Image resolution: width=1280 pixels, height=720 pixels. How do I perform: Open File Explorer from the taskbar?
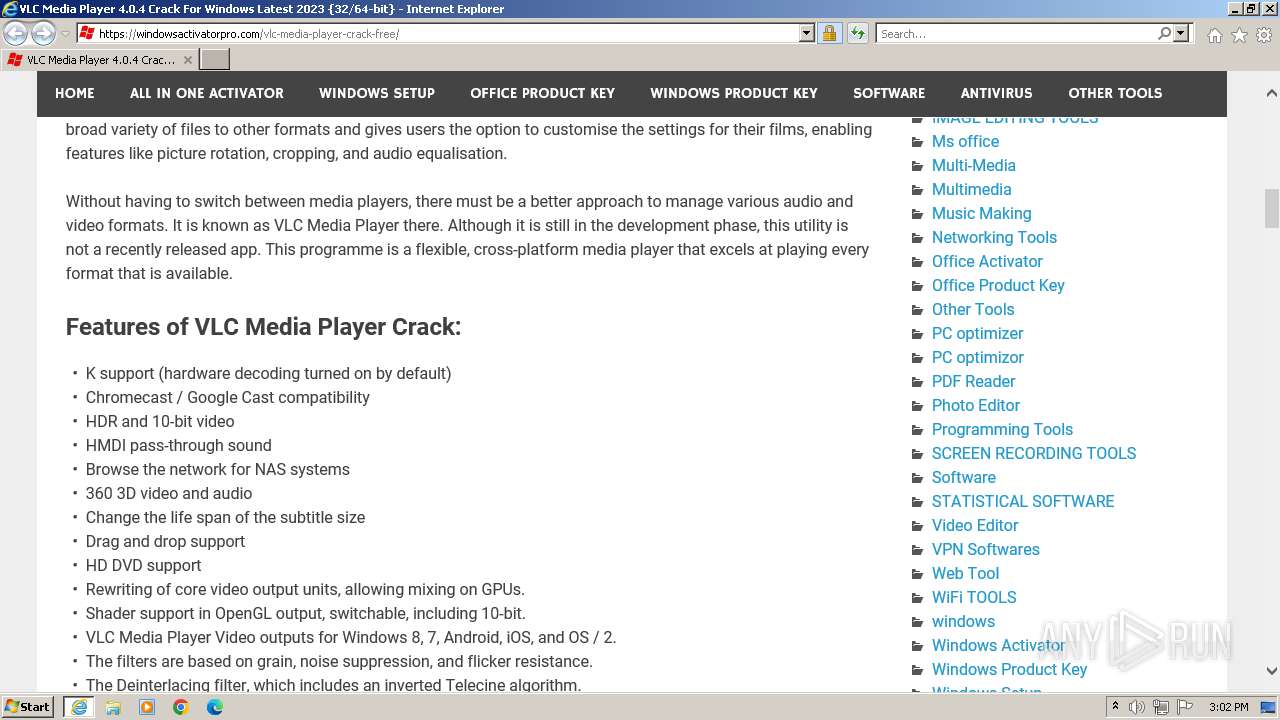click(113, 707)
